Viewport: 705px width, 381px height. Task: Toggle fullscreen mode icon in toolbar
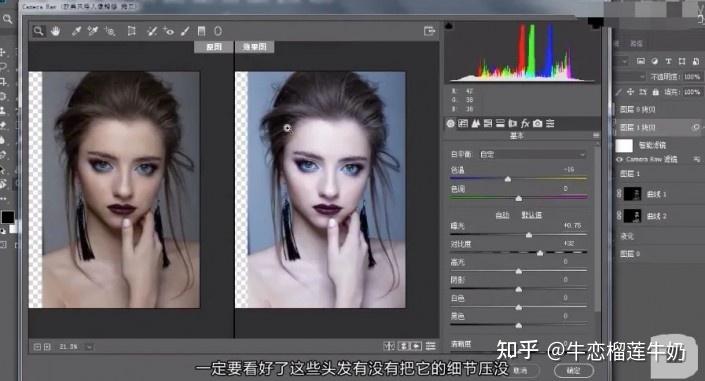429,31
